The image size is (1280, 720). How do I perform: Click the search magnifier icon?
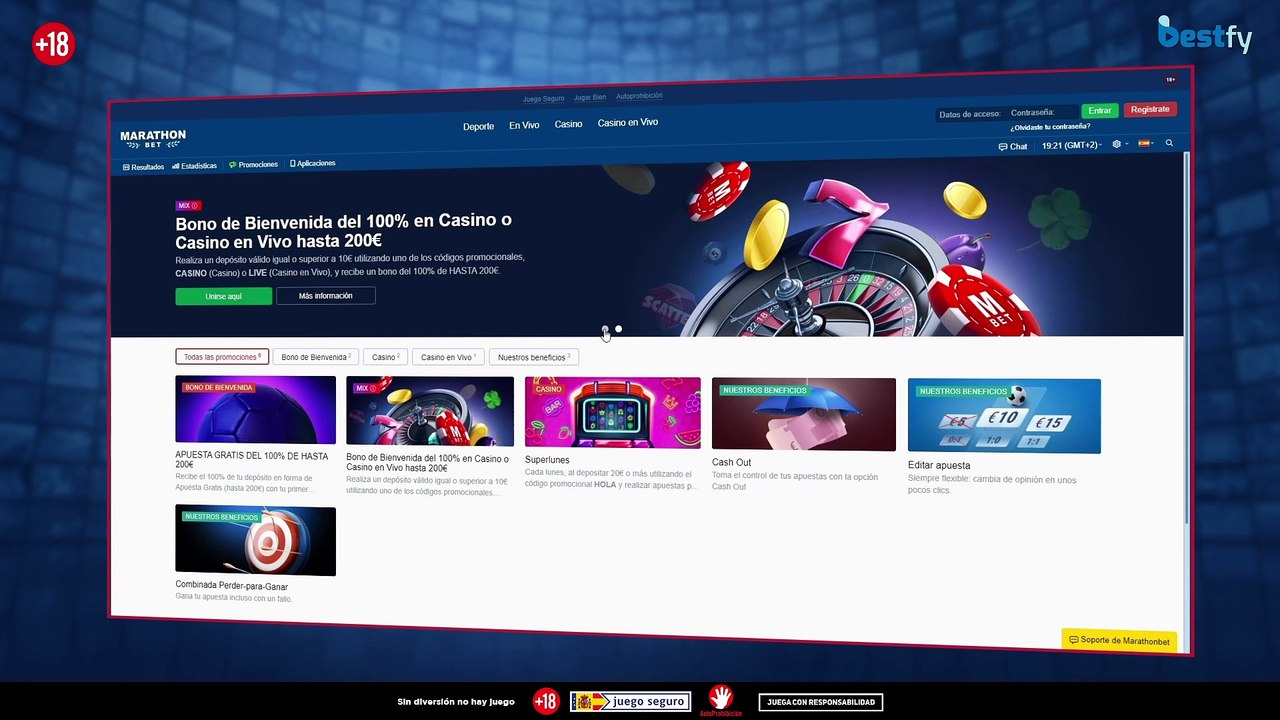pos(1169,143)
